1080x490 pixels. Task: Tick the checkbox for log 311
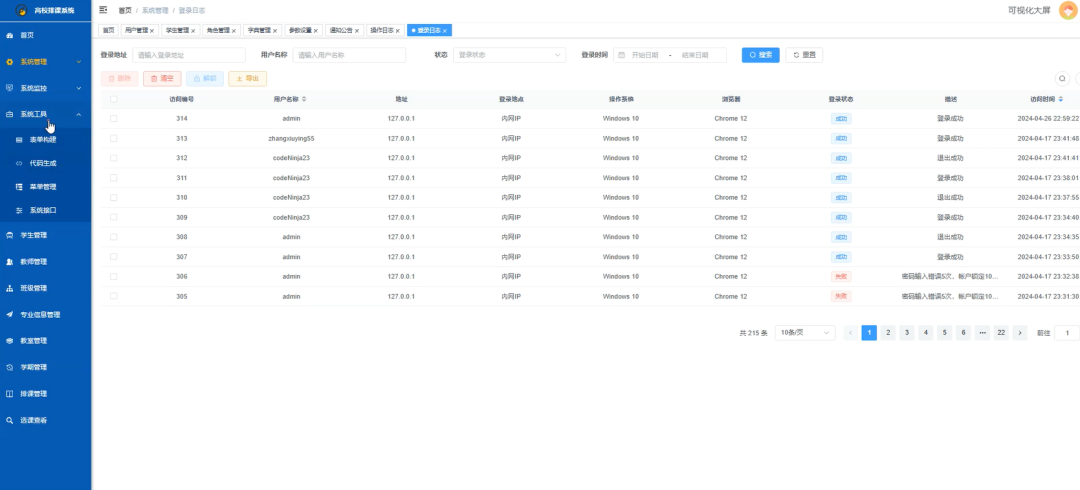114,178
